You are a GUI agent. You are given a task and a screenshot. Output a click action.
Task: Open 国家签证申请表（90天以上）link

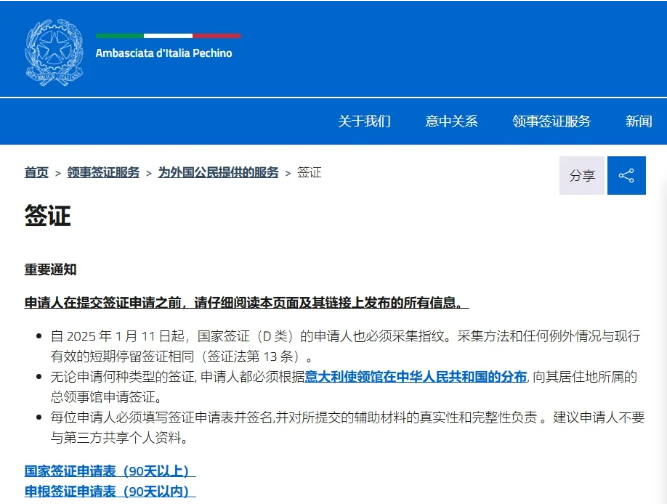(x=110, y=471)
